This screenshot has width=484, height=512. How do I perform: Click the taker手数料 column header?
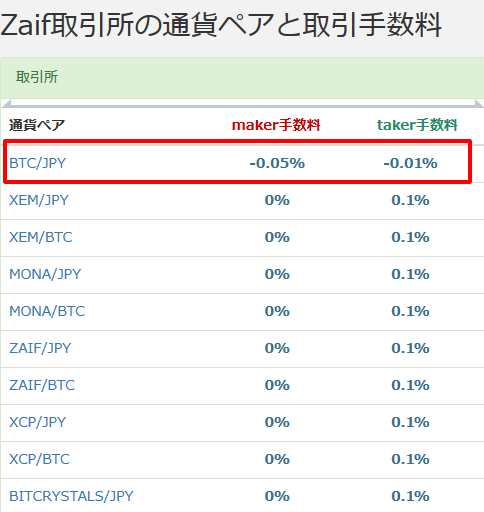[417, 125]
